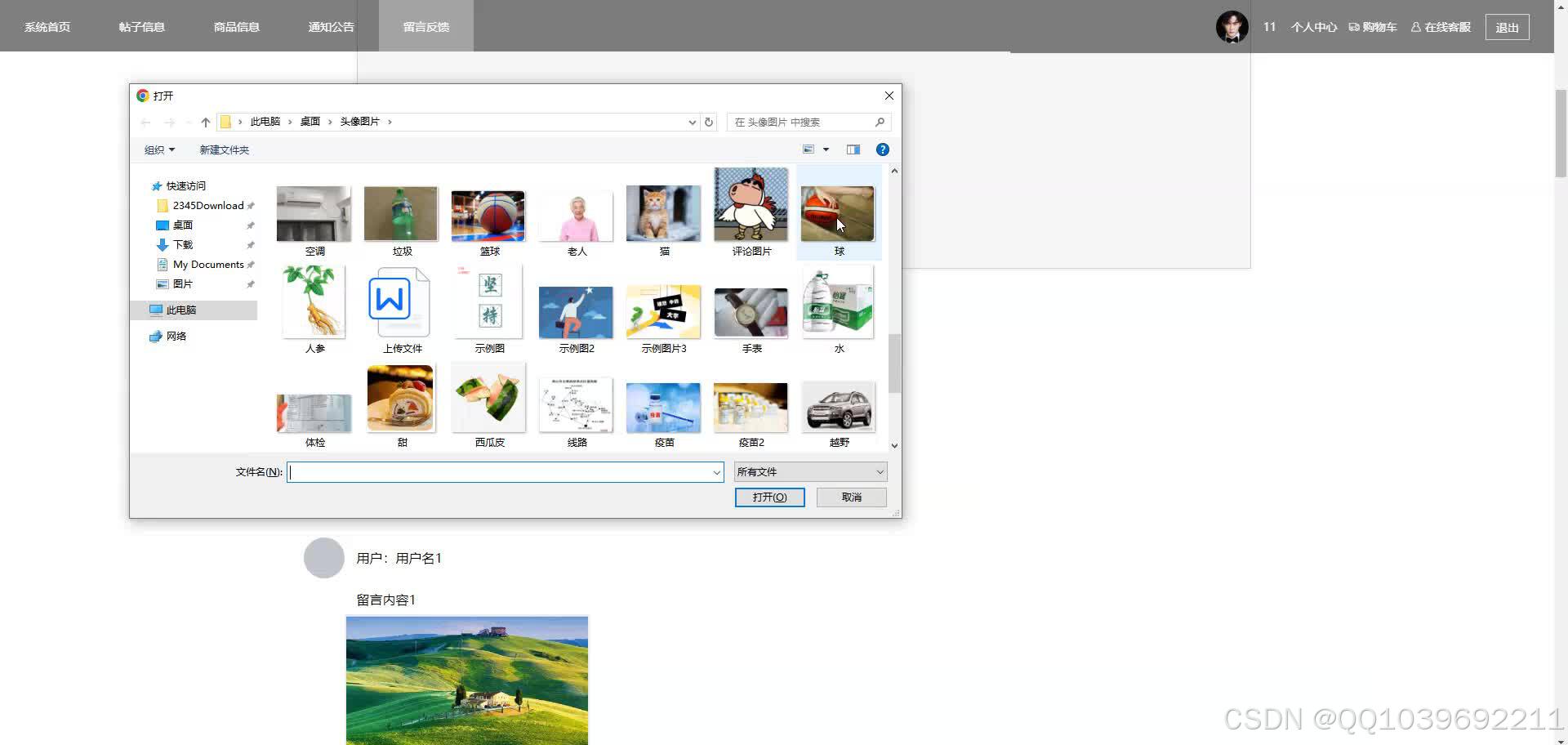Screen dimensions: 1568x745
Task: Select the 老人 image file
Action: [577, 217]
